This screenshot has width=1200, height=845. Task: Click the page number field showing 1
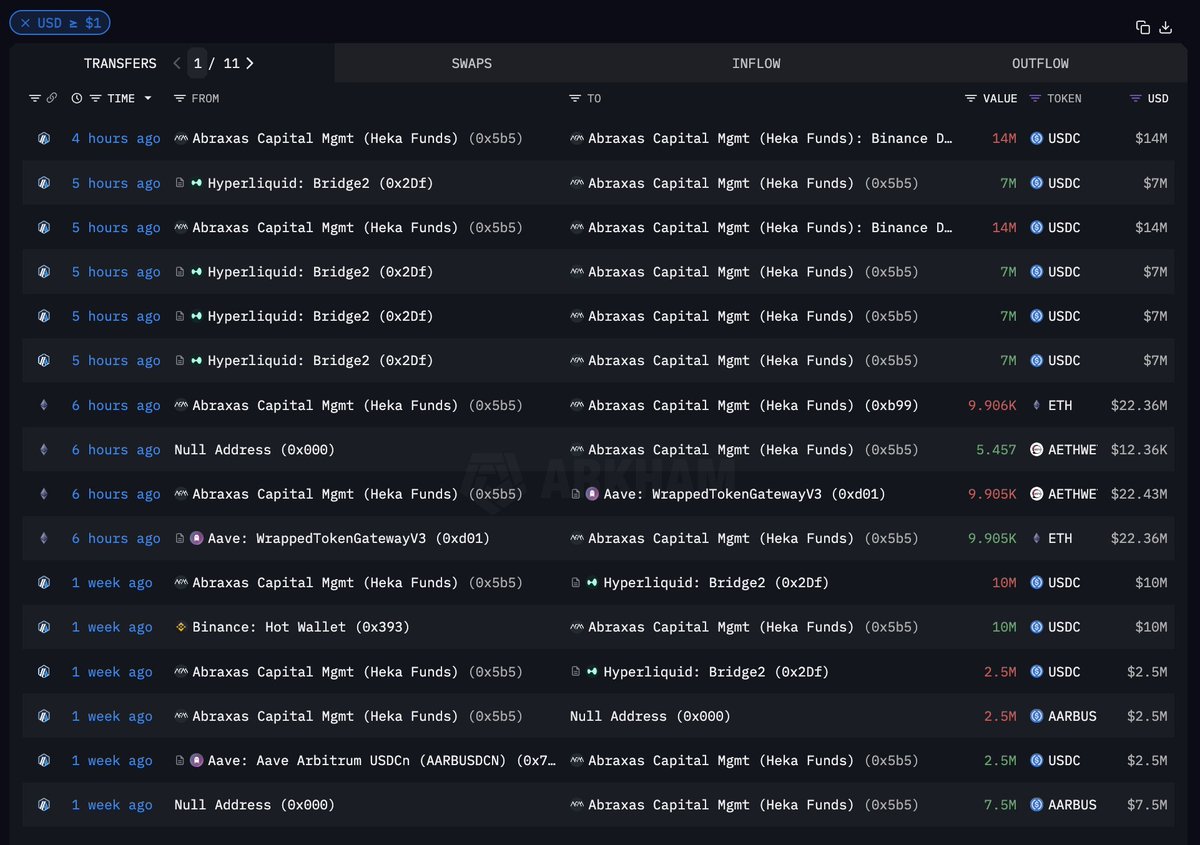pos(198,63)
